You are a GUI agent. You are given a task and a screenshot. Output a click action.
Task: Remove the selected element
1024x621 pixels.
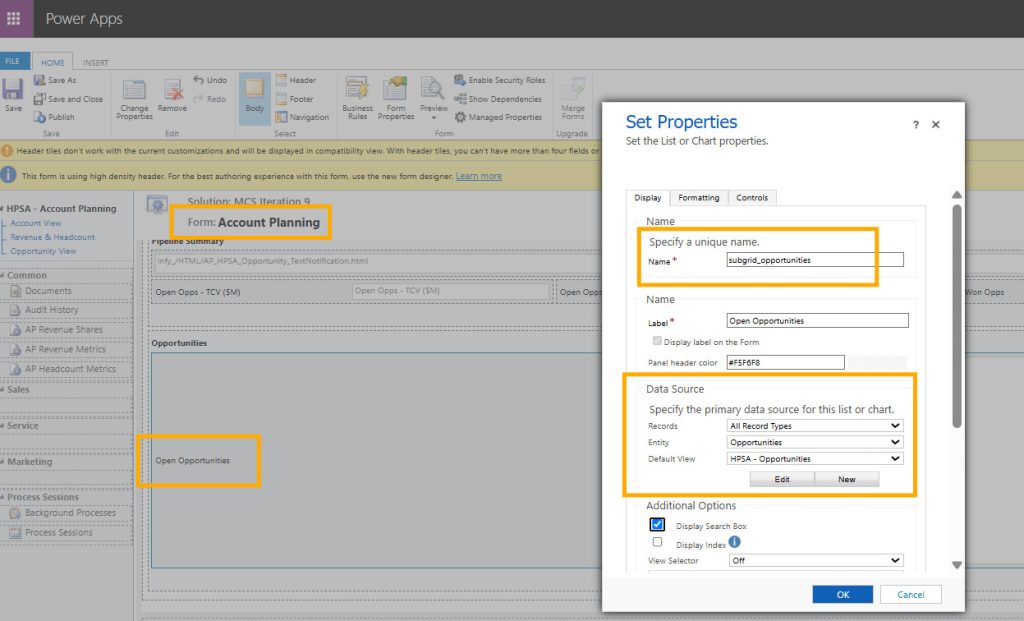(x=172, y=95)
